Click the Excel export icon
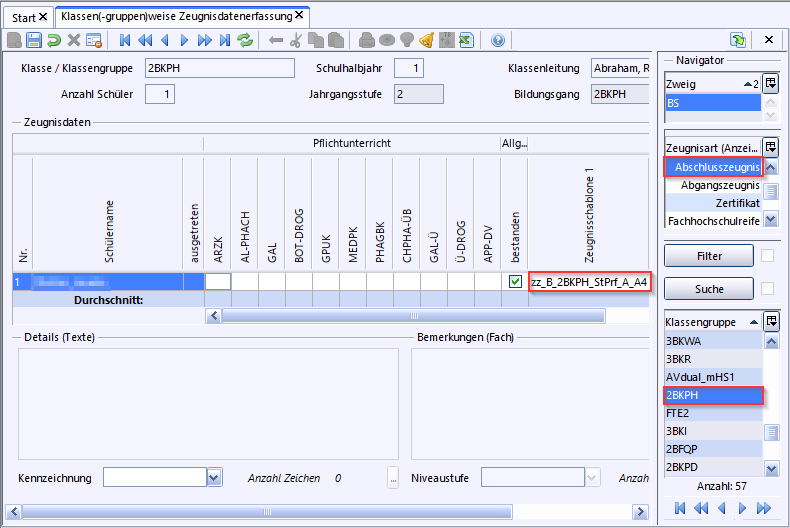This screenshot has width=790, height=528. (x=465, y=40)
